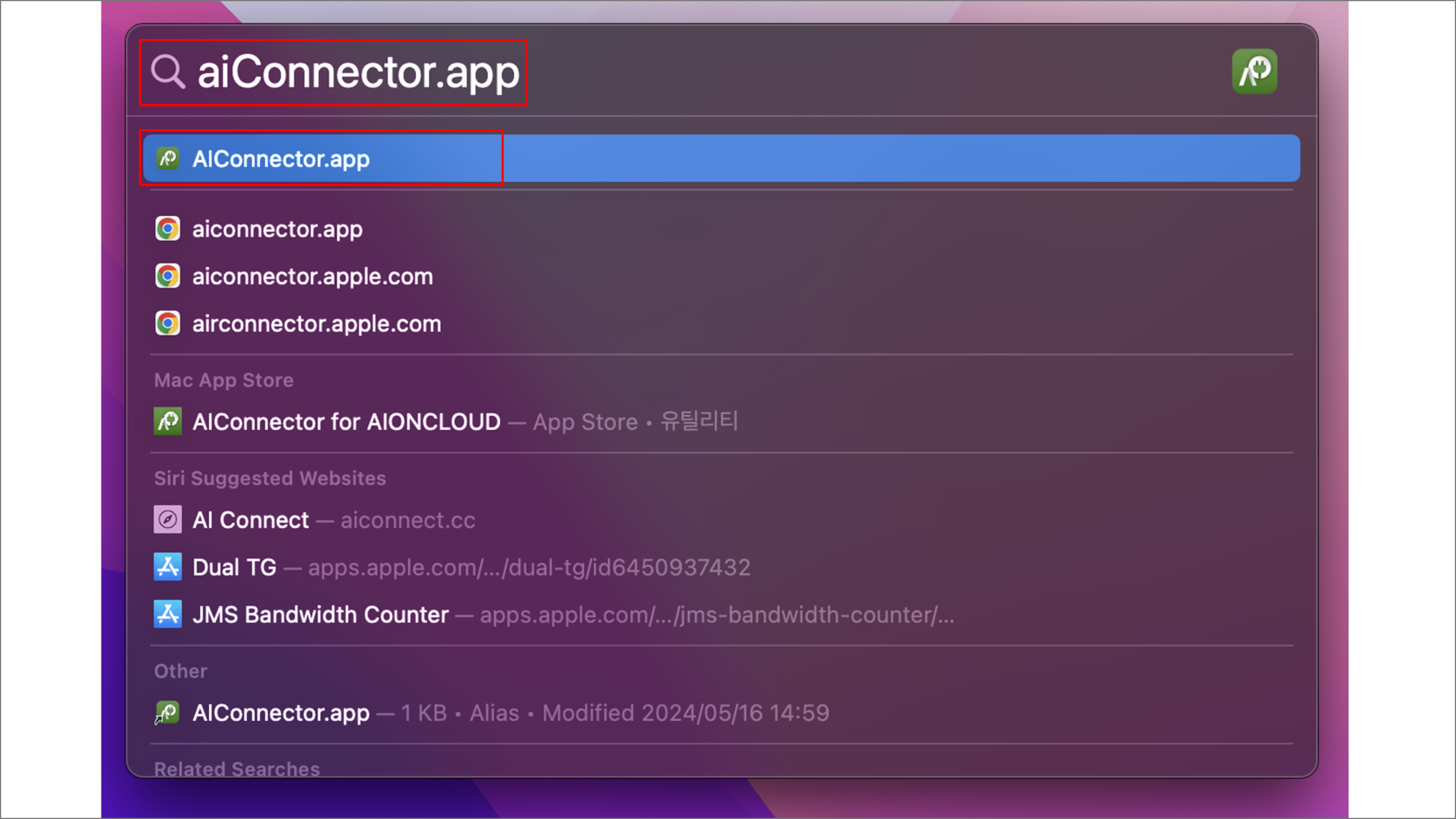Open the aiconnector.apple.com suggestion

point(312,276)
